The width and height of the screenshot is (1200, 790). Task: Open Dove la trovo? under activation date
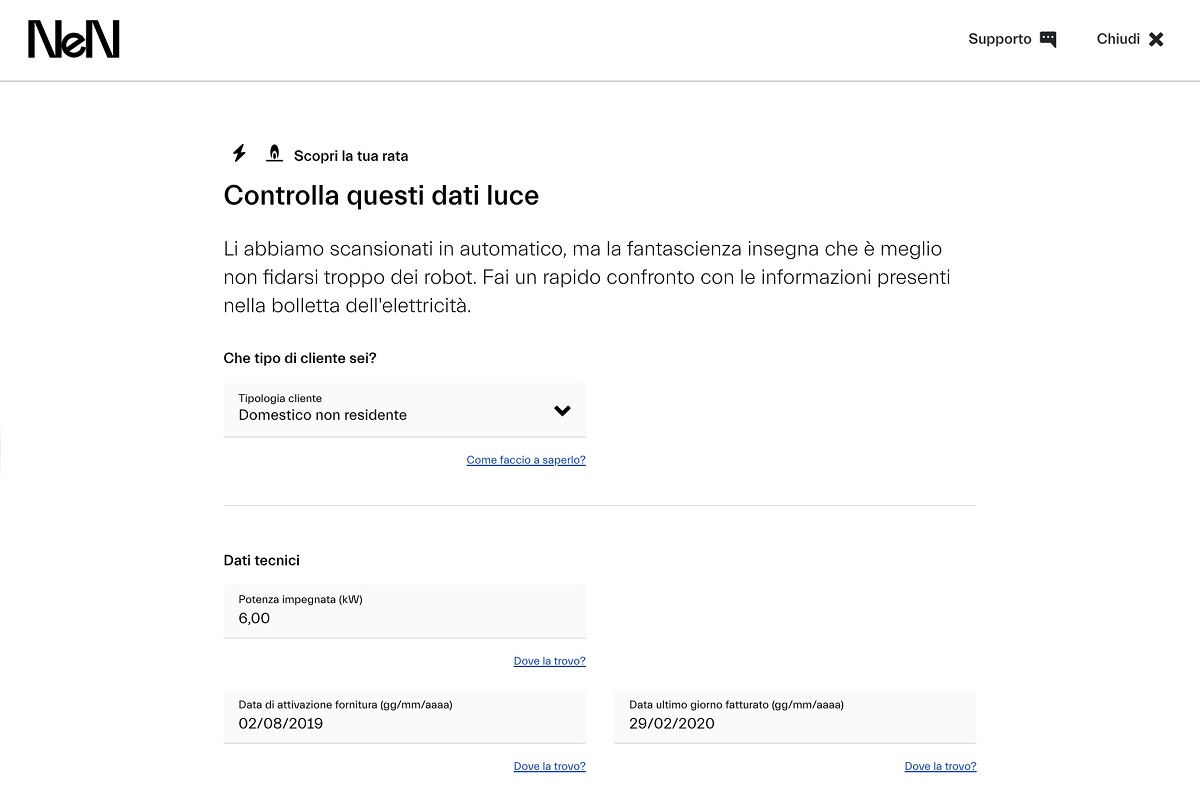(550, 766)
